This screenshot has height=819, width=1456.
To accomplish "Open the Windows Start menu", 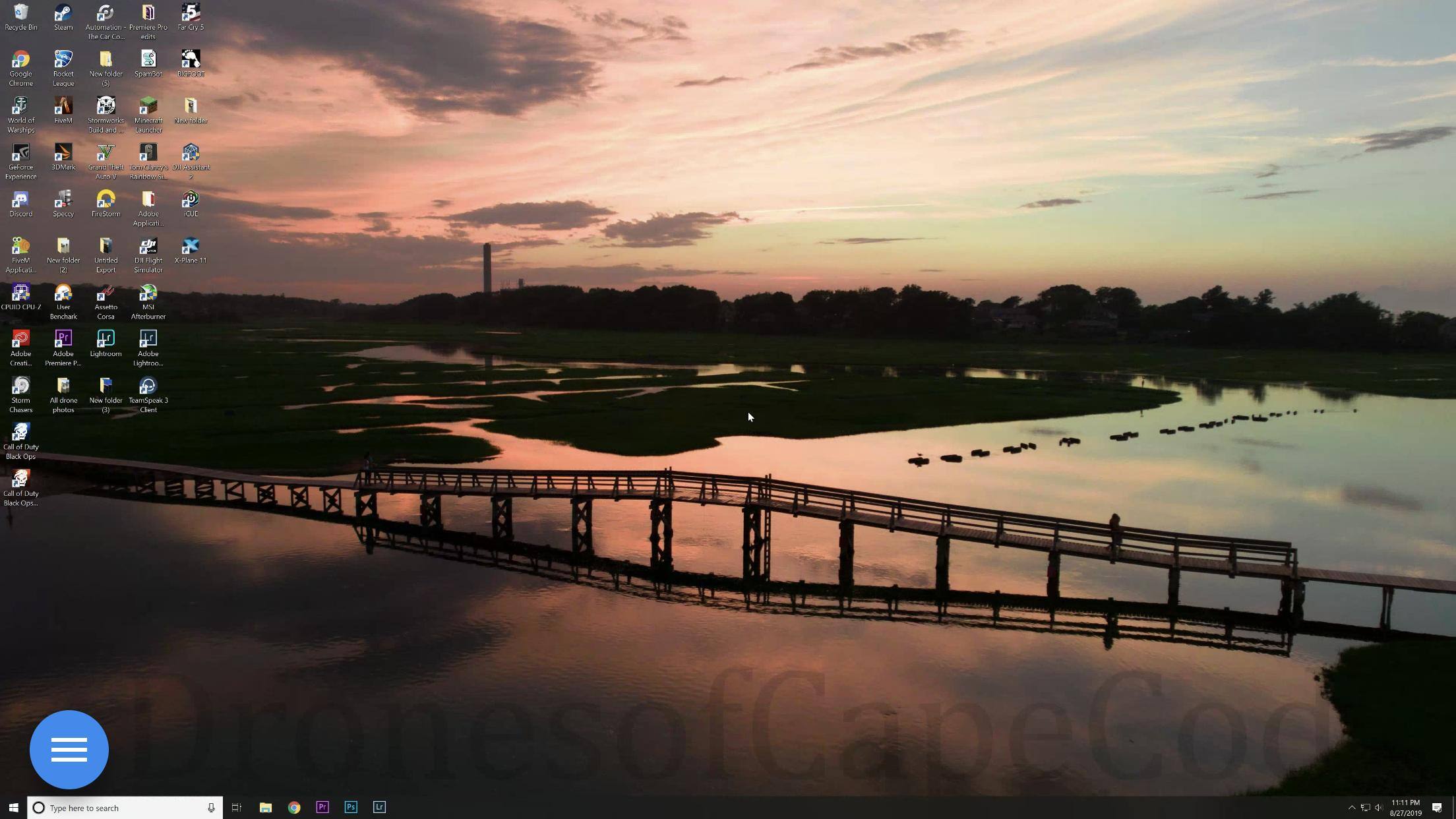I will coord(13,807).
